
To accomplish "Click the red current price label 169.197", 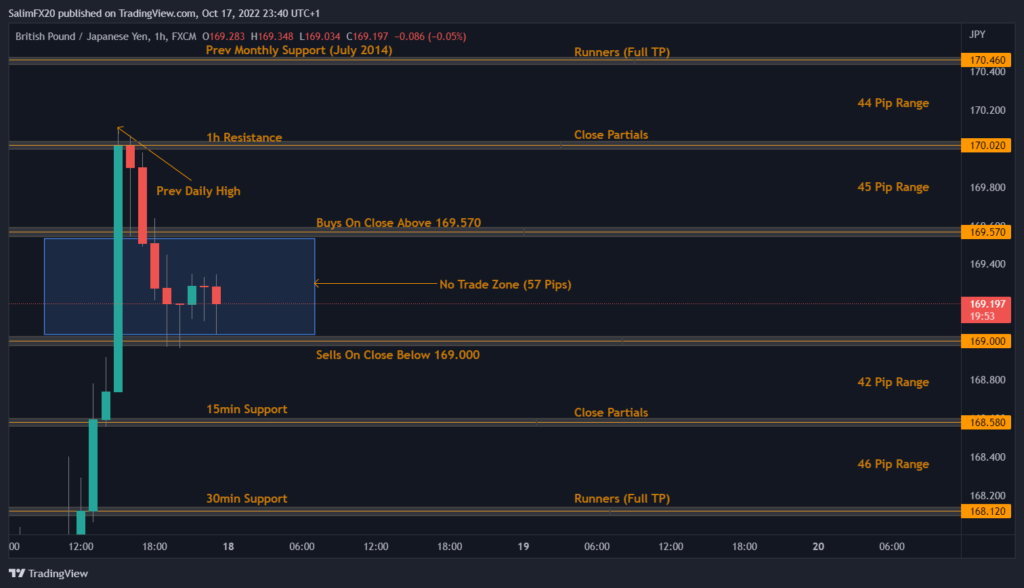I will pos(988,302).
